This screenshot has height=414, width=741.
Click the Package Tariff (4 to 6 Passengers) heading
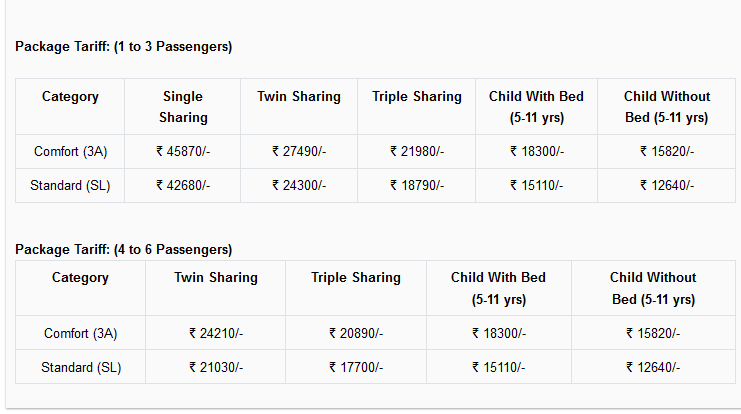[x=123, y=249]
